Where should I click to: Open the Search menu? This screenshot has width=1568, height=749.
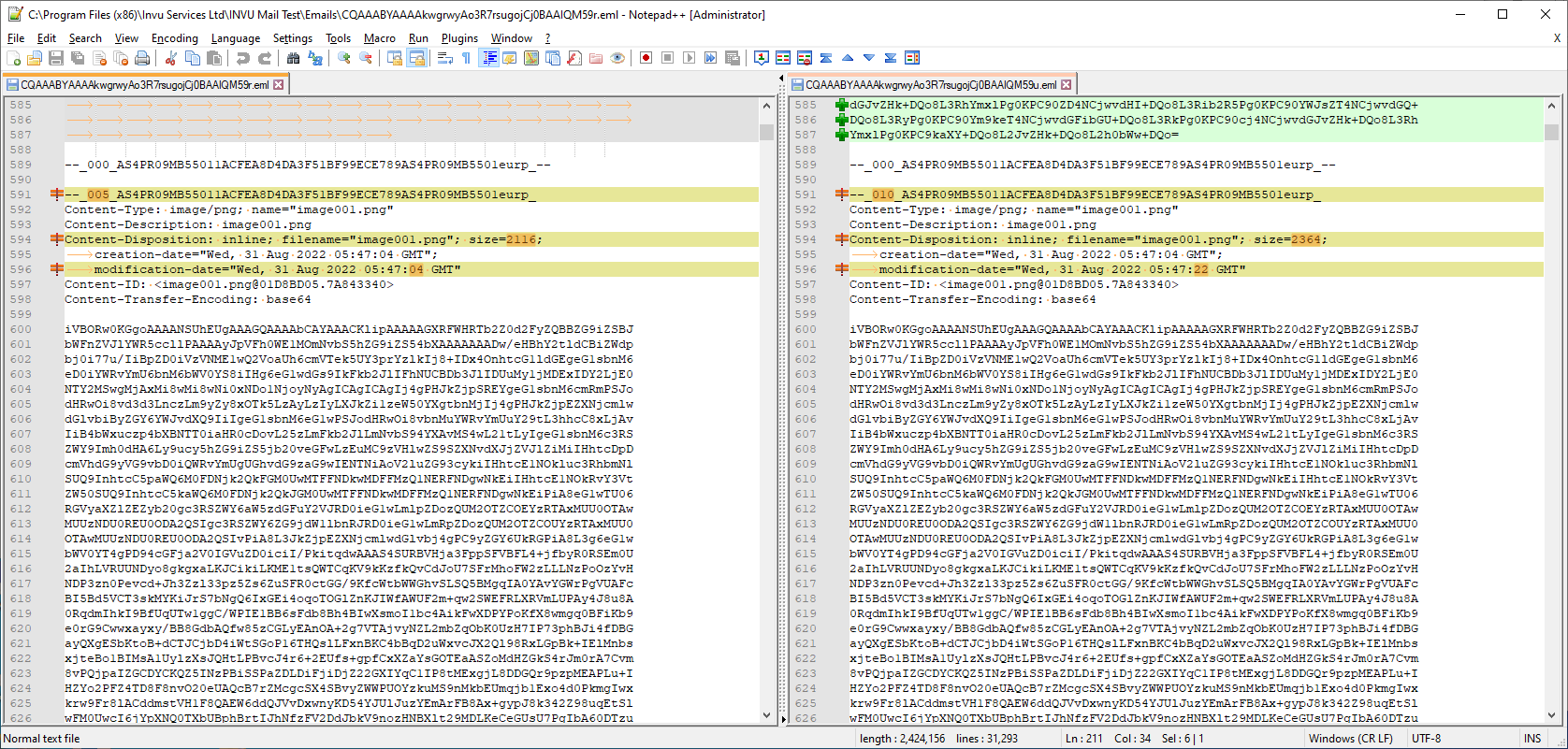coord(85,38)
